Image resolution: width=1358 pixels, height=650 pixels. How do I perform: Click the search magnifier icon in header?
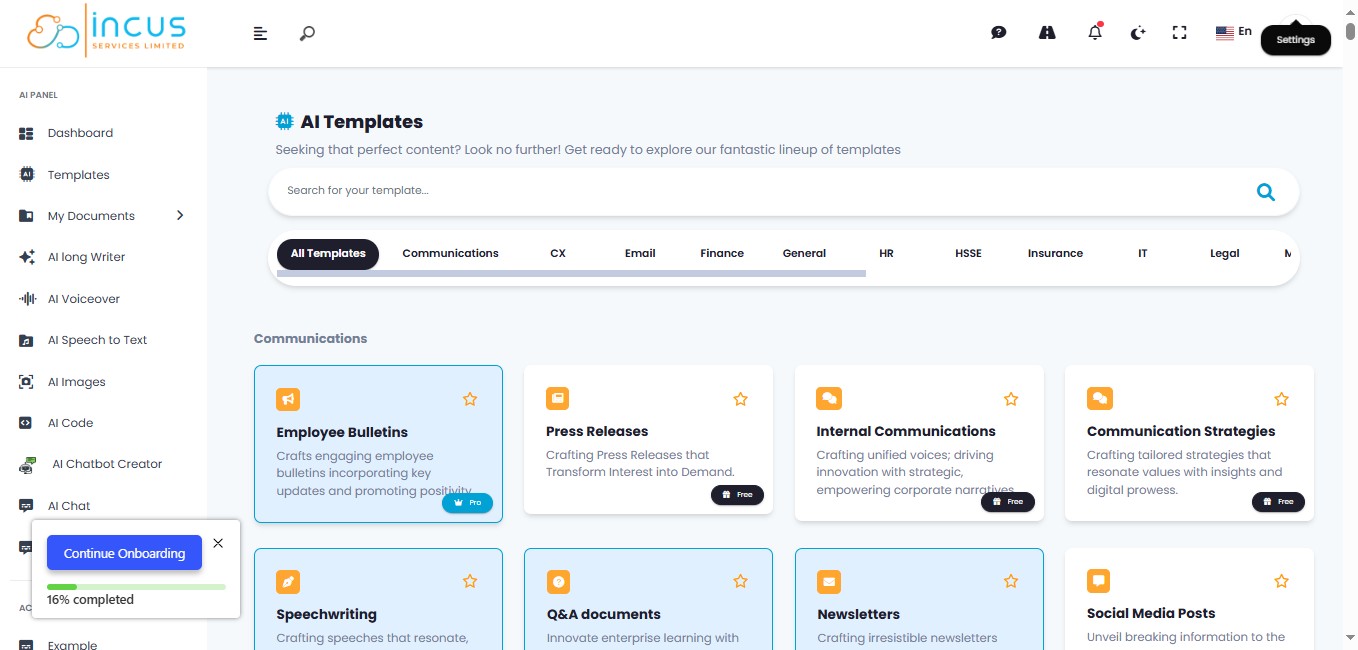[x=307, y=33]
